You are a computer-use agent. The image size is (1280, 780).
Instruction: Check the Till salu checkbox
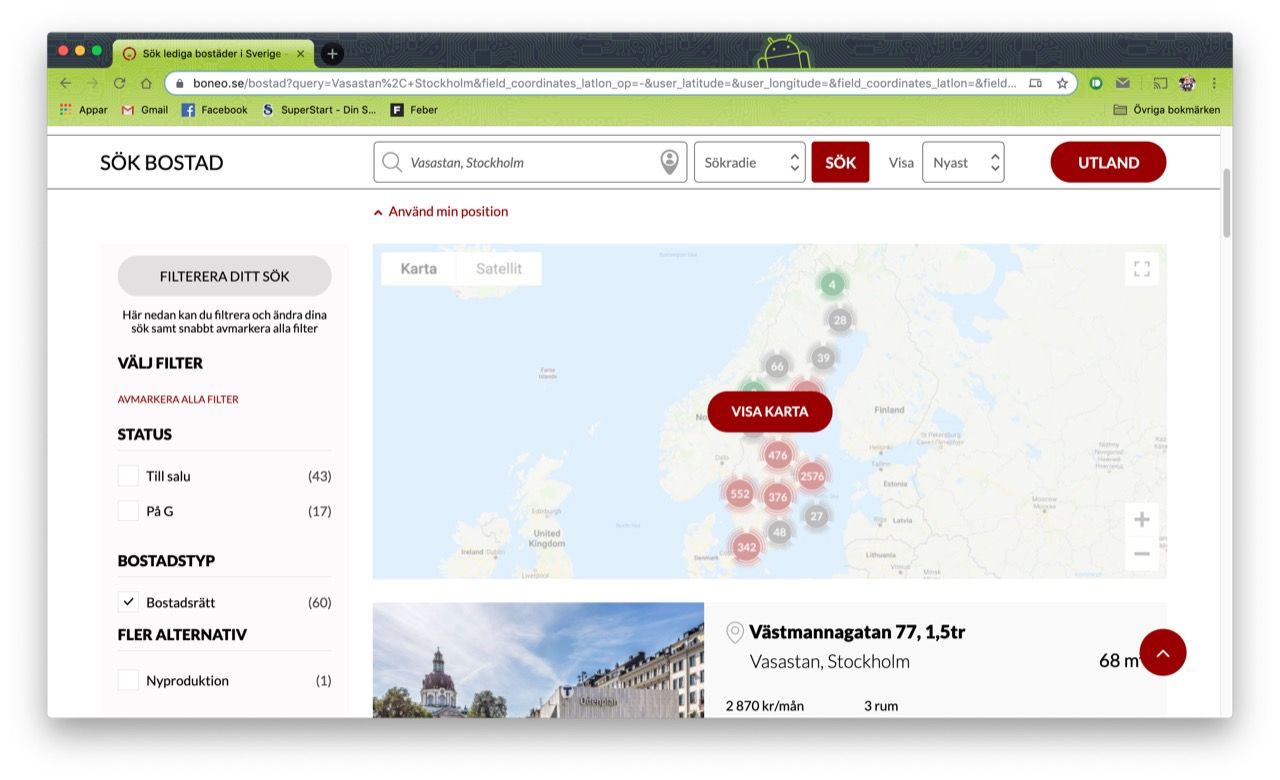click(x=128, y=476)
